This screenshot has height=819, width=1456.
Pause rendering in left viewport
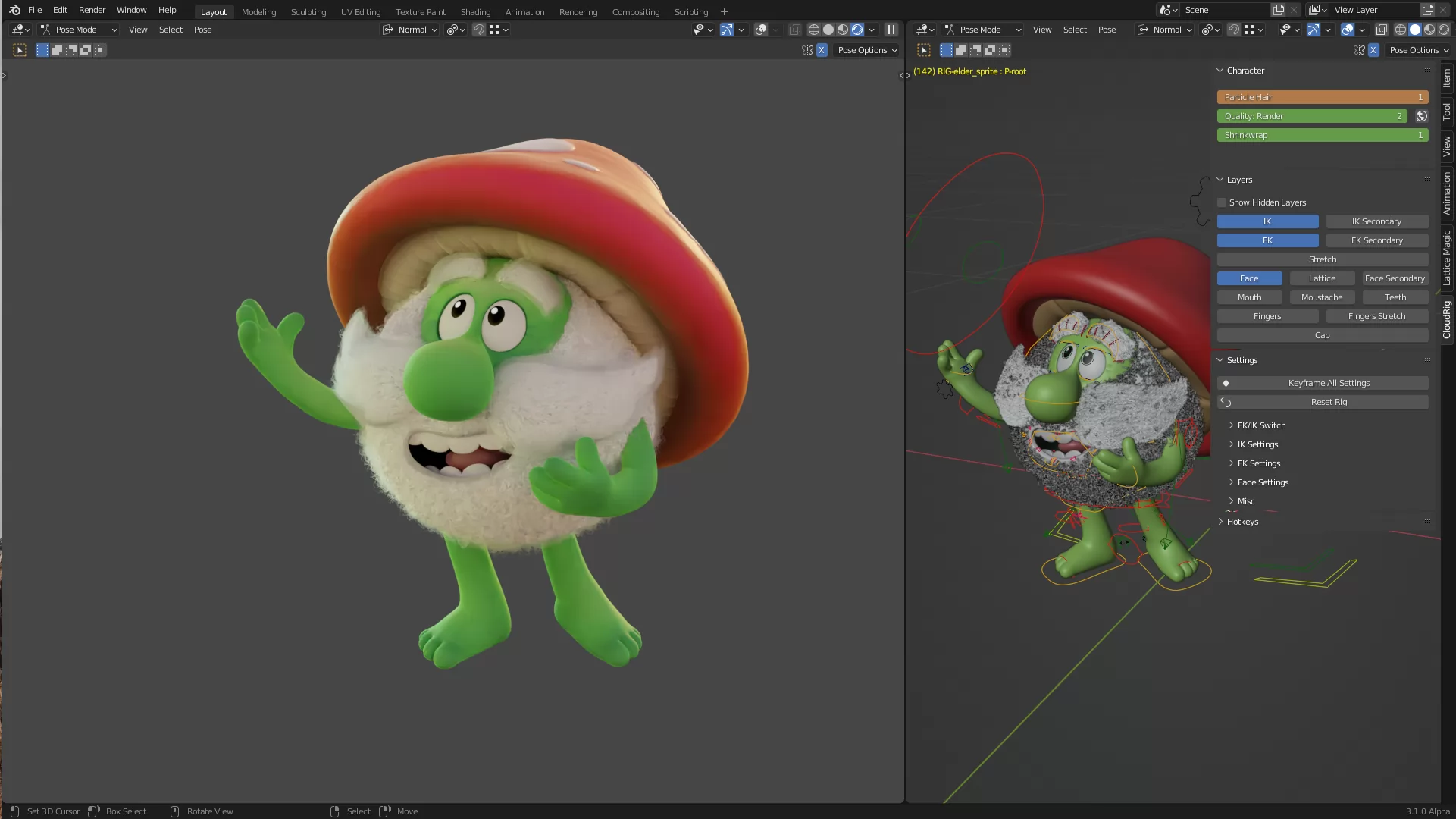[x=891, y=30]
